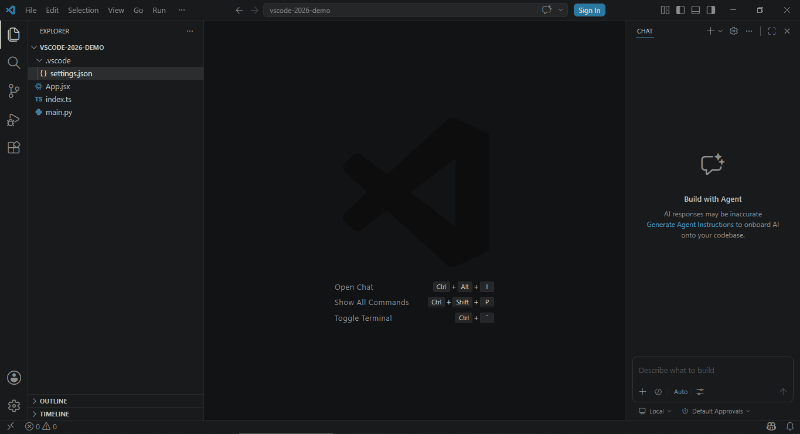Go back with the left arrow
This screenshot has height=434, width=800.
click(x=239, y=10)
